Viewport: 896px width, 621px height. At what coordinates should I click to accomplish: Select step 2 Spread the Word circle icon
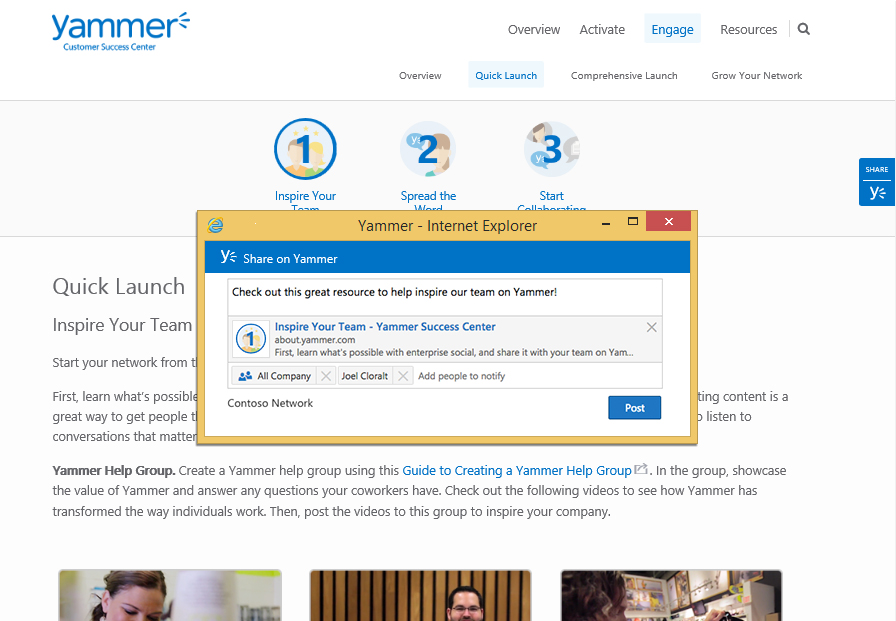(x=428, y=149)
